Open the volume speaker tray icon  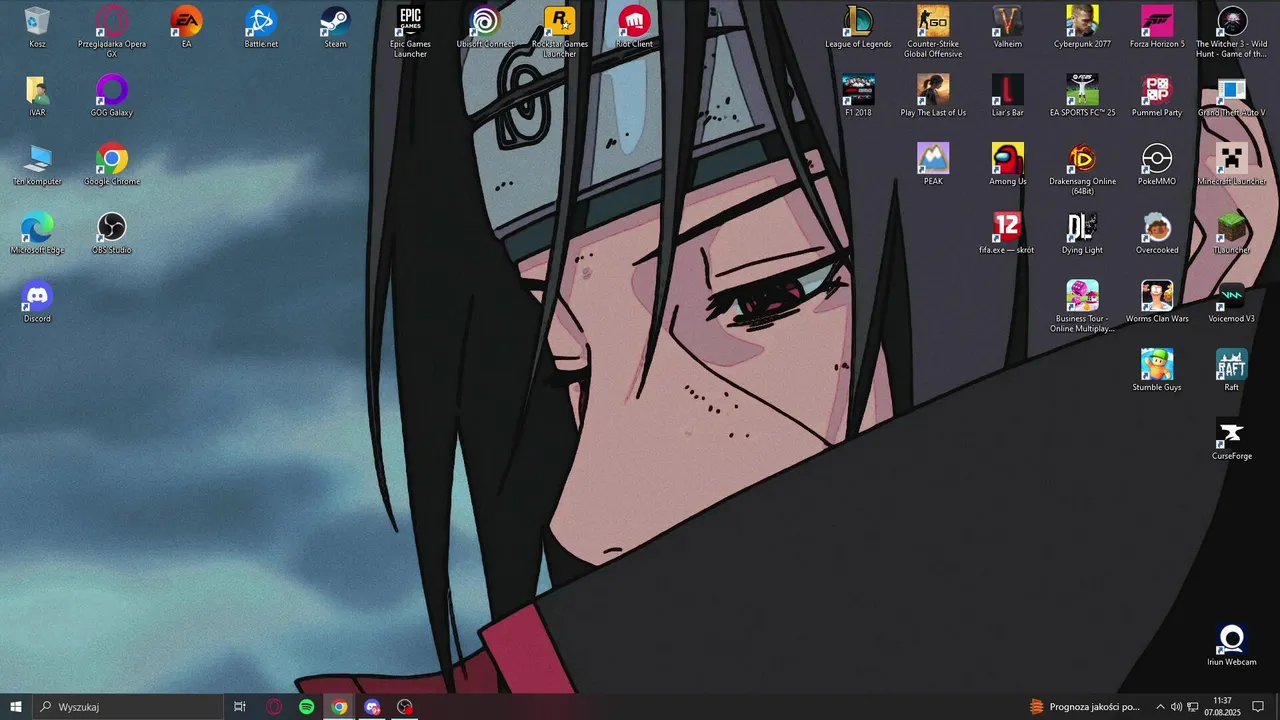click(1176, 707)
